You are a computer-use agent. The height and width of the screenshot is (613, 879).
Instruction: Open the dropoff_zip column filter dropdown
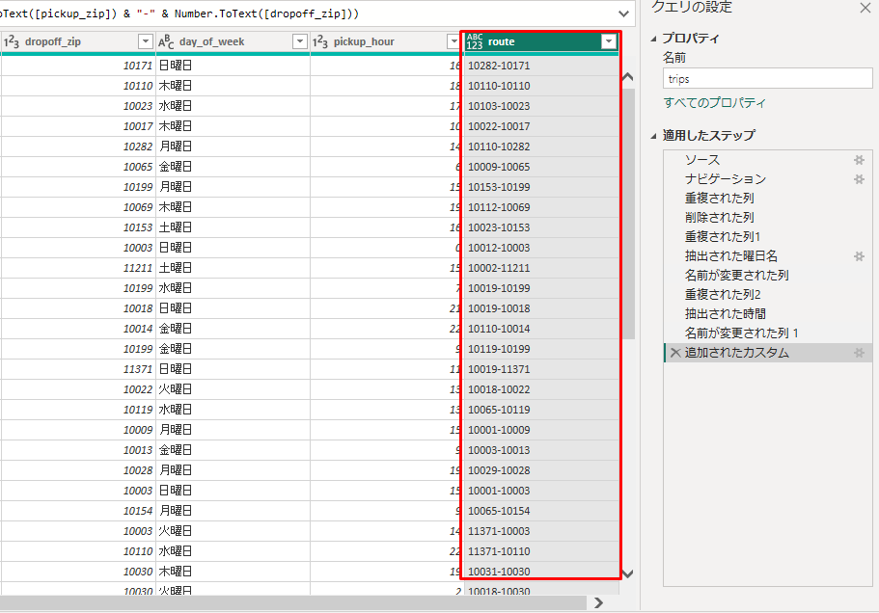pos(145,42)
